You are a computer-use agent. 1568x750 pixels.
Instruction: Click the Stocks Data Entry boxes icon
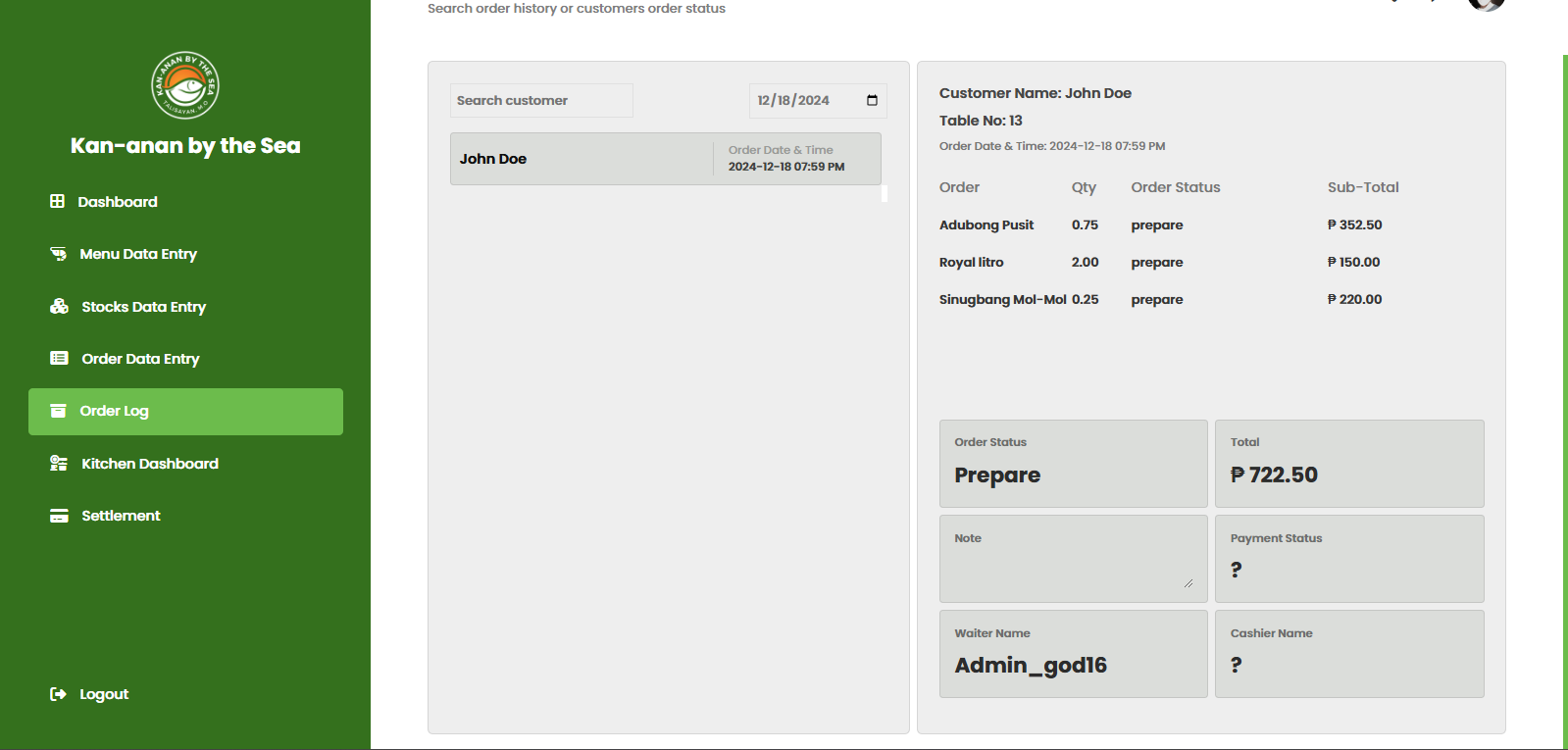[x=59, y=306]
